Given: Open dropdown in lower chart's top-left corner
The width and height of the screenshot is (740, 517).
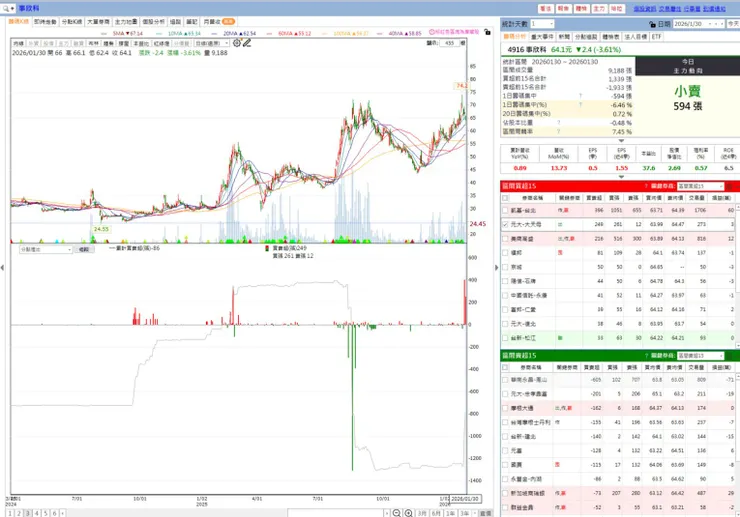Looking at the screenshot, I should (45, 249).
